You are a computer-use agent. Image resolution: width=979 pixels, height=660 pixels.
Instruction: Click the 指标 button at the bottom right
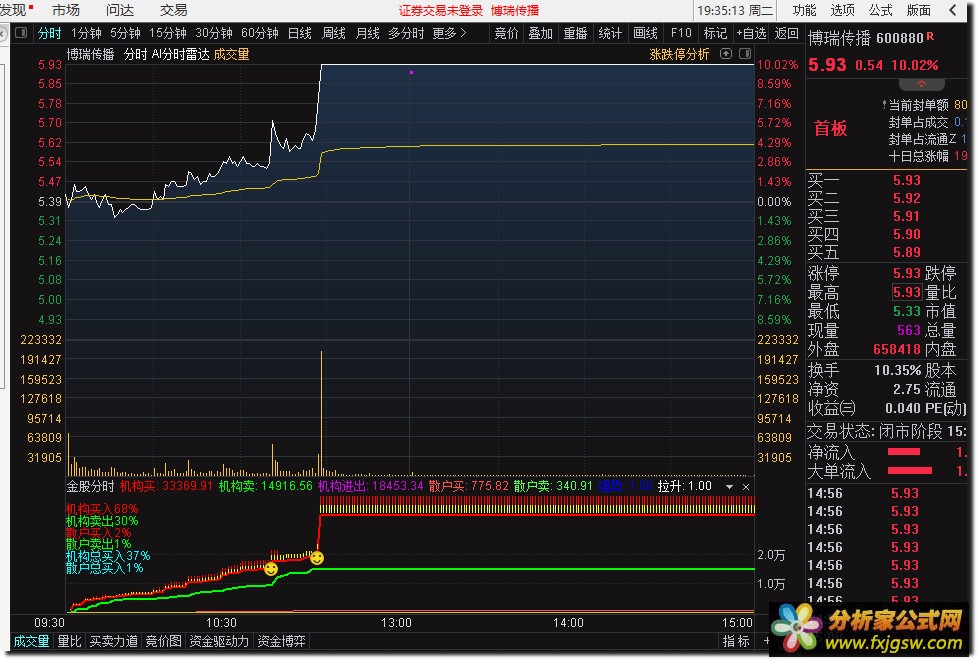735,641
